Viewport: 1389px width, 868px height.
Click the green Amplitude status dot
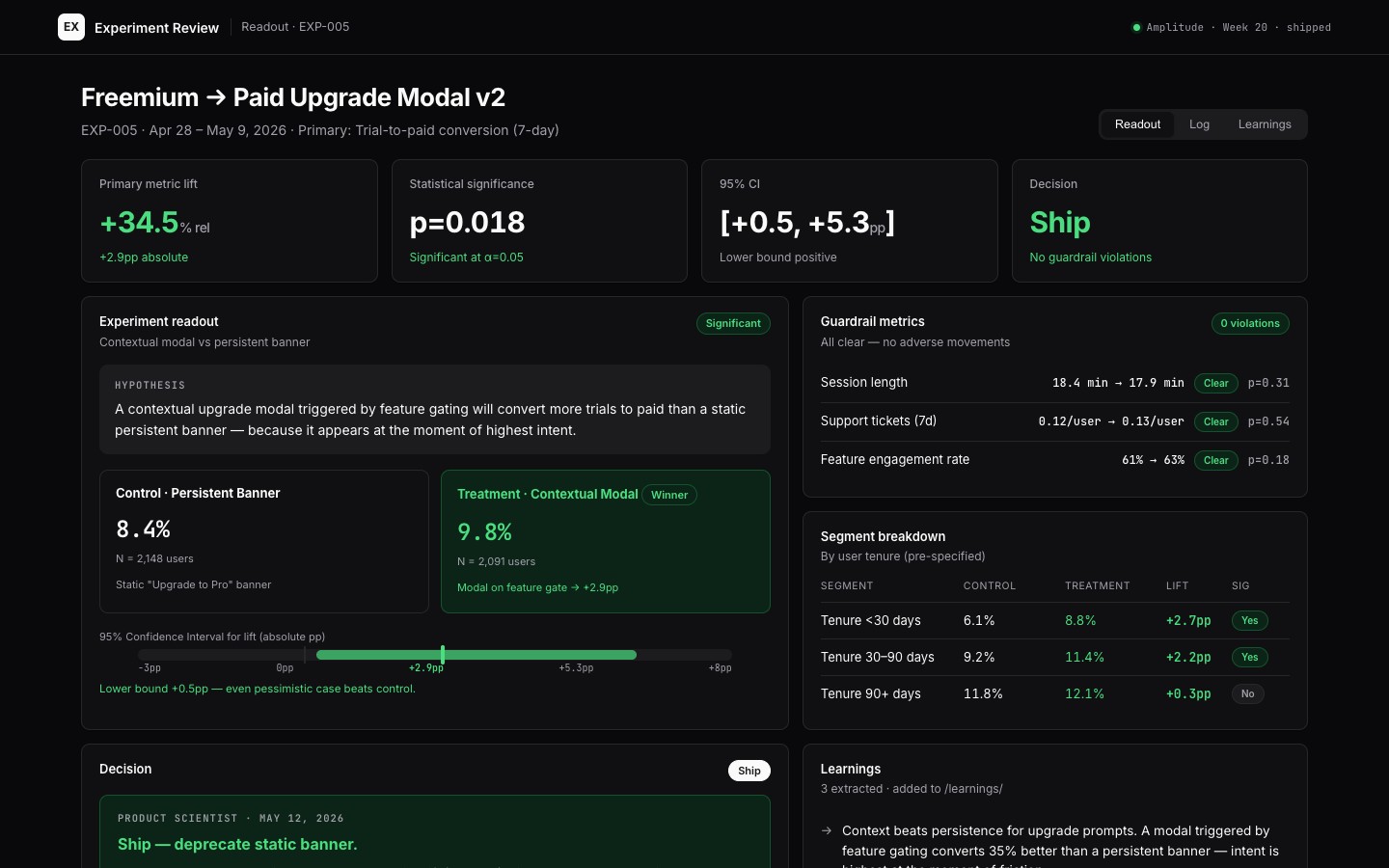click(1136, 27)
